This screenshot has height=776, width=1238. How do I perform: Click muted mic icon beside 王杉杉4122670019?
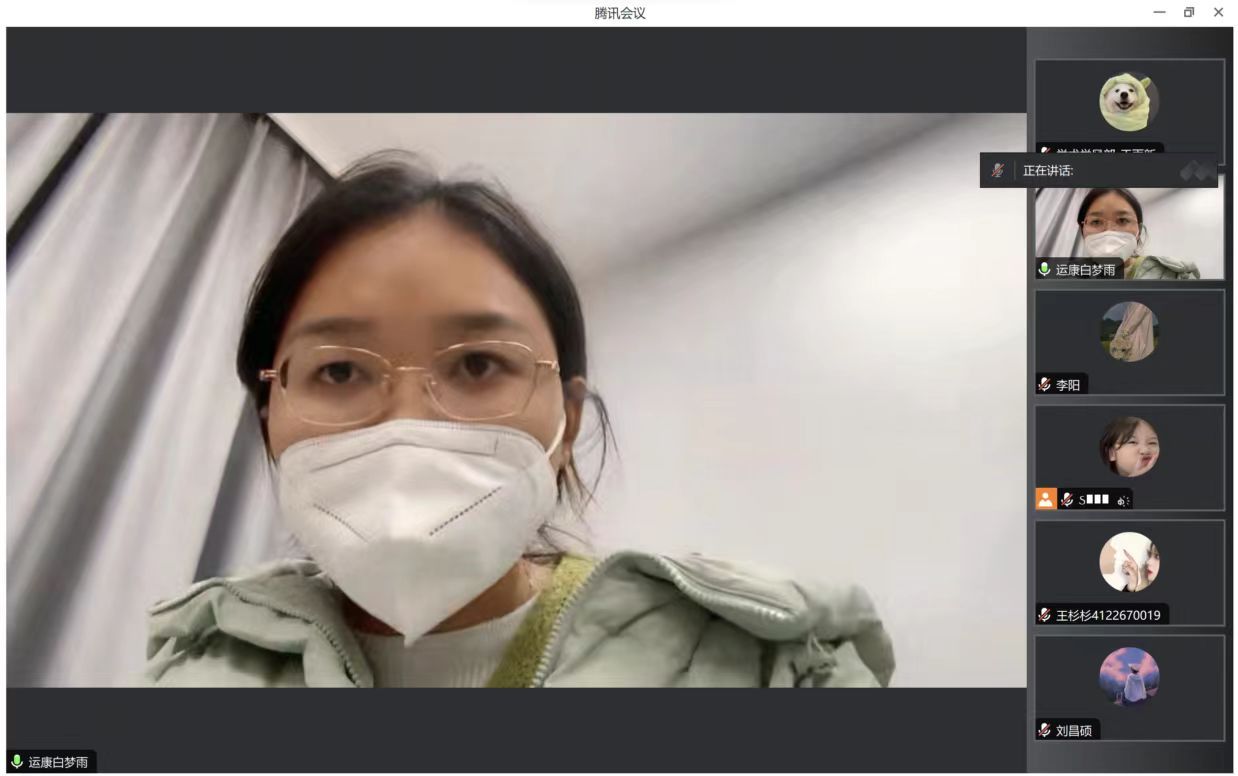(1045, 615)
